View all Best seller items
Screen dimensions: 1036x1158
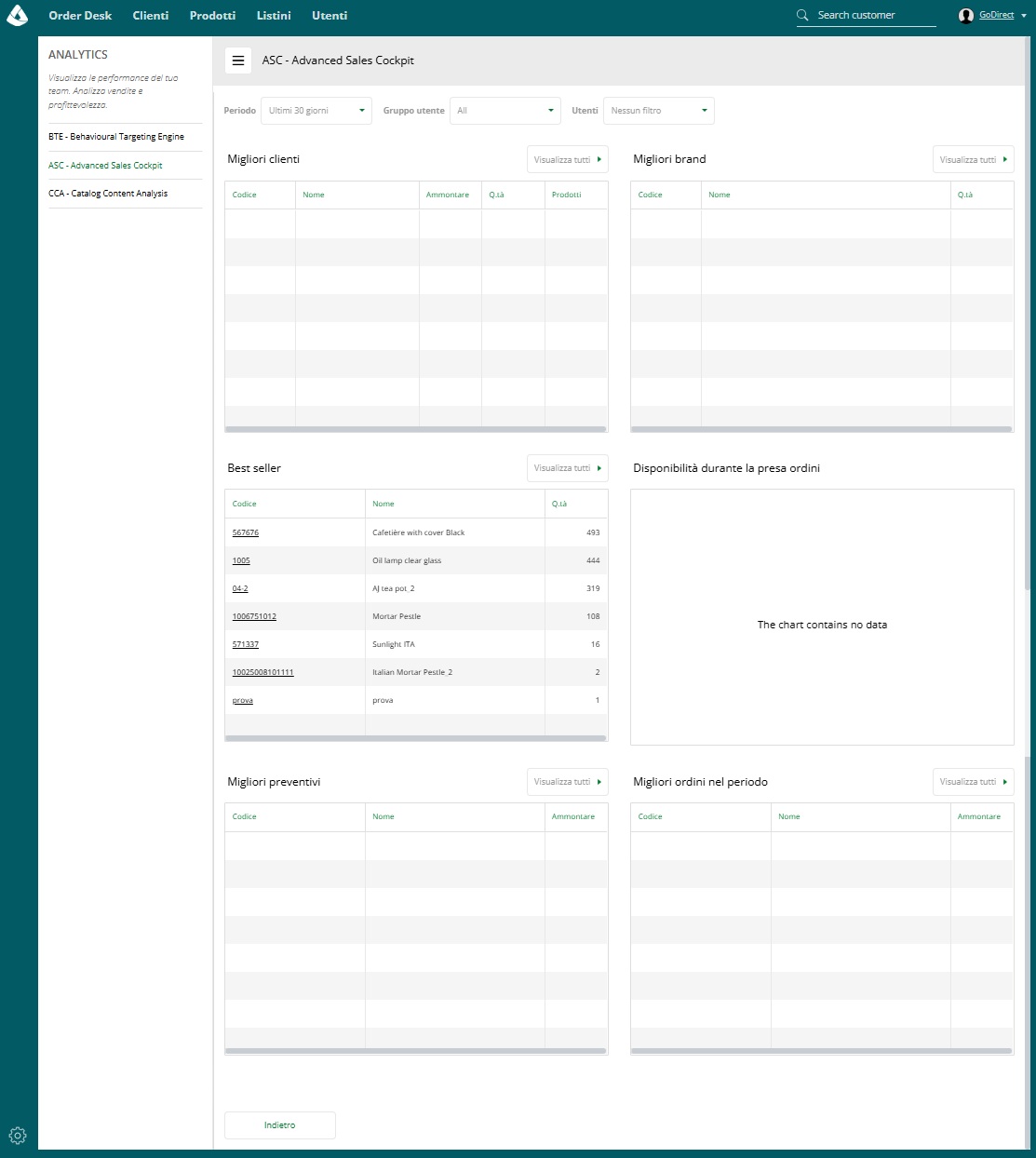(568, 468)
